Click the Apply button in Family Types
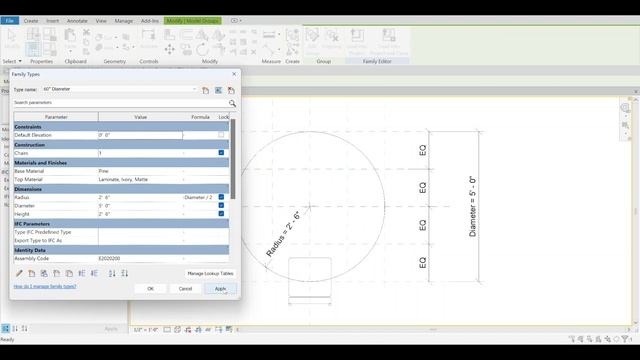Image resolution: width=640 pixels, height=360 pixels. point(220,289)
